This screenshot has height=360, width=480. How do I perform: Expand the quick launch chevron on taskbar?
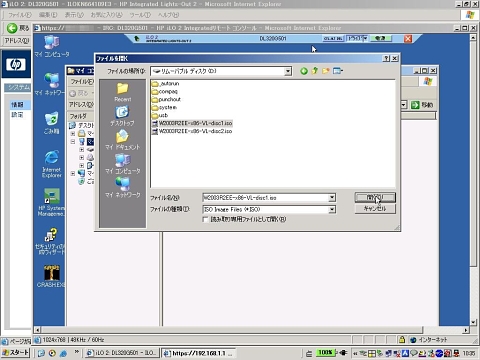point(77,351)
